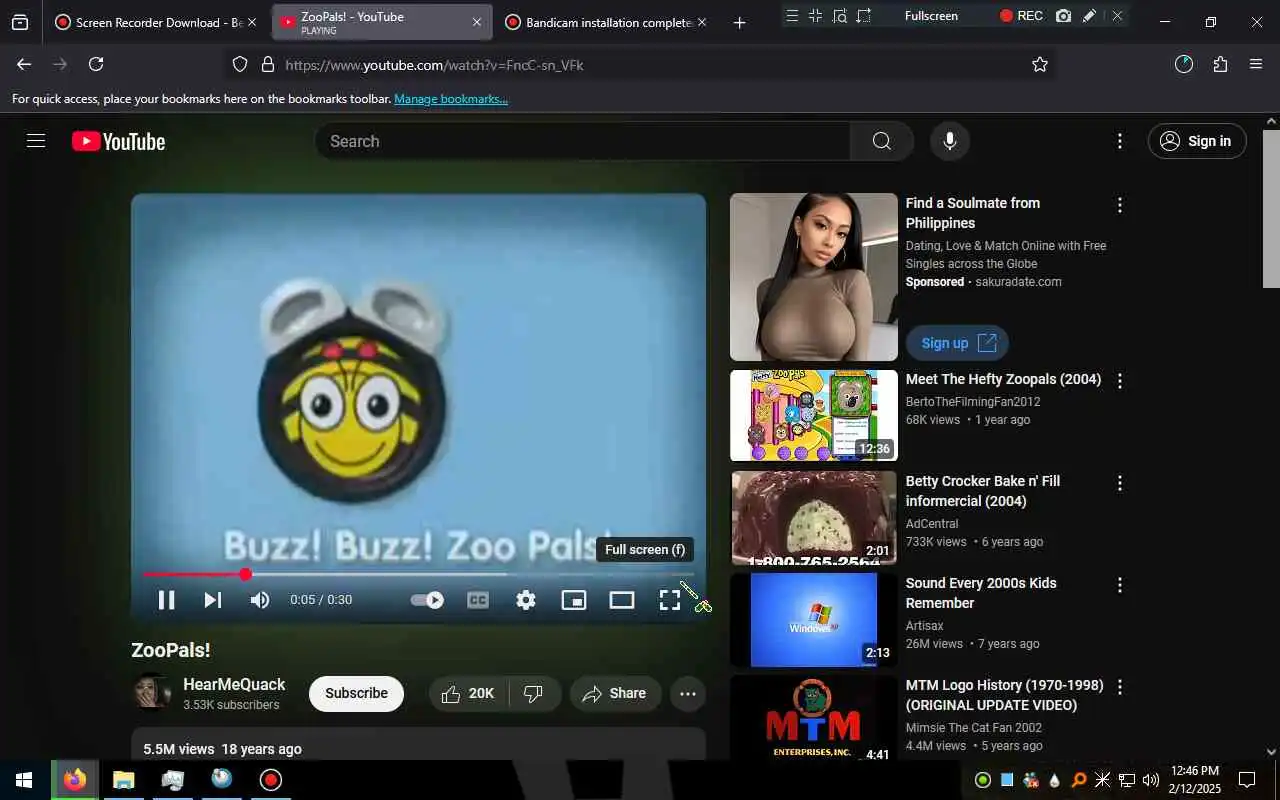Select Bandicam find-window capture icon
This screenshot has width=1280, height=800.
tap(840, 15)
